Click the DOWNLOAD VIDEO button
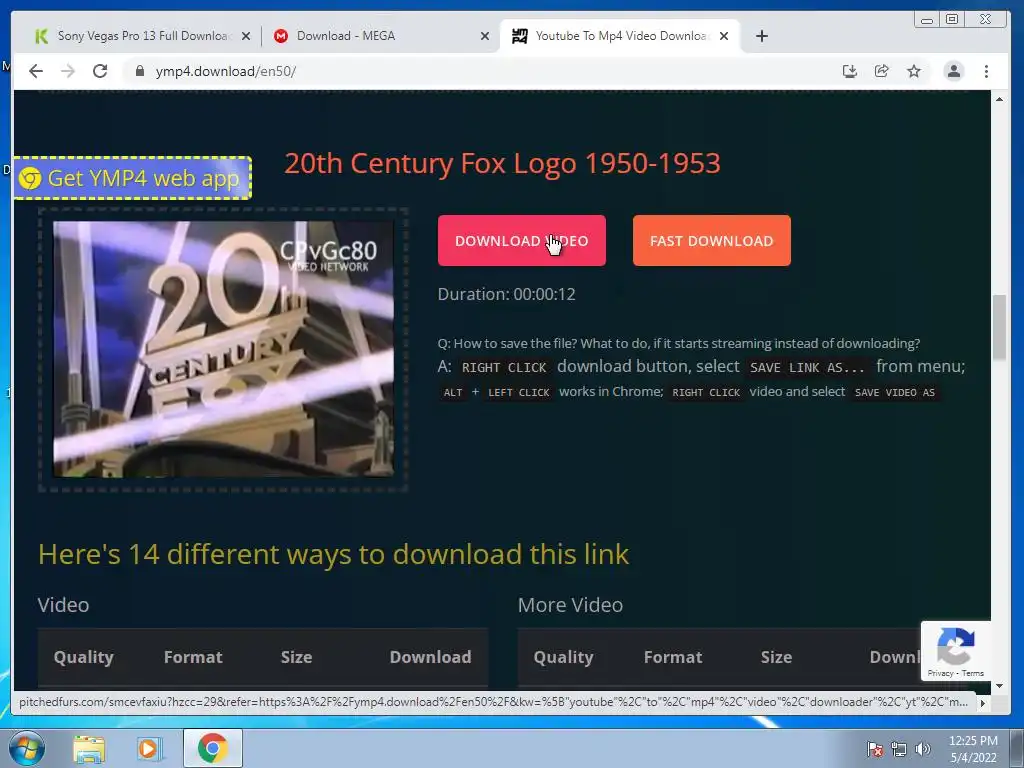This screenshot has width=1024, height=768. (x=522, y=240)
